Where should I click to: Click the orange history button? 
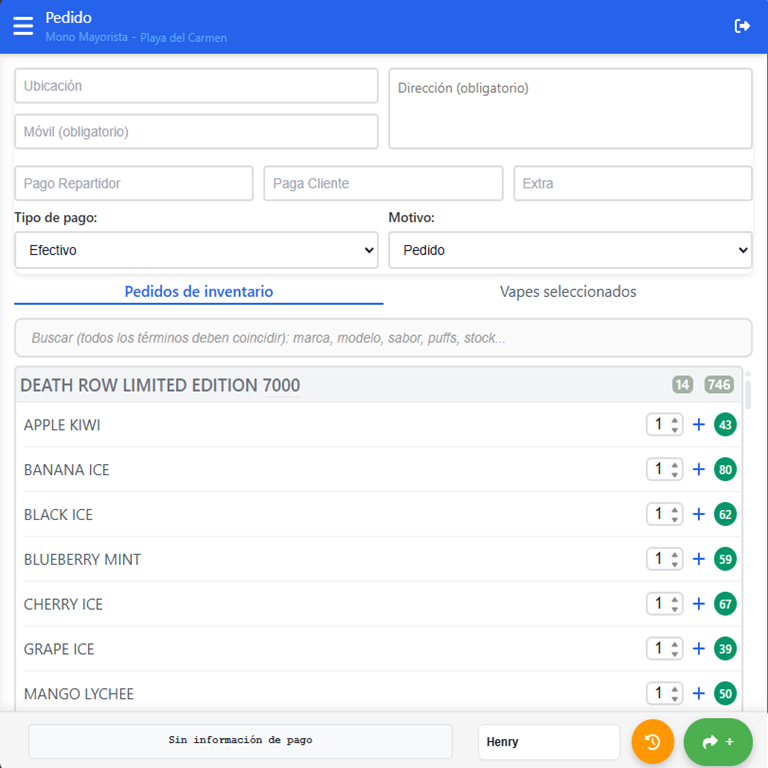652,741
